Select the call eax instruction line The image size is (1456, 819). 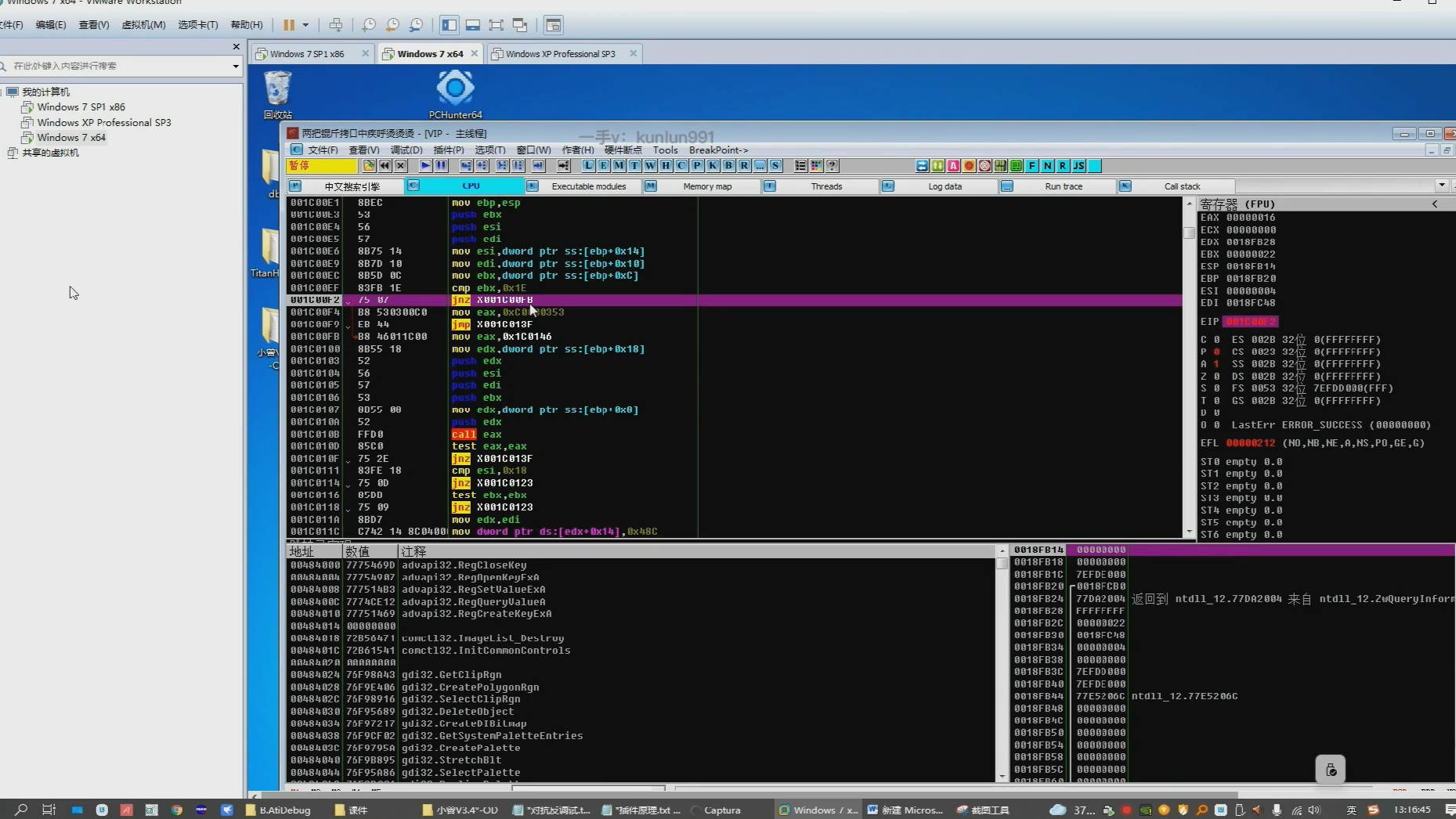735,435
